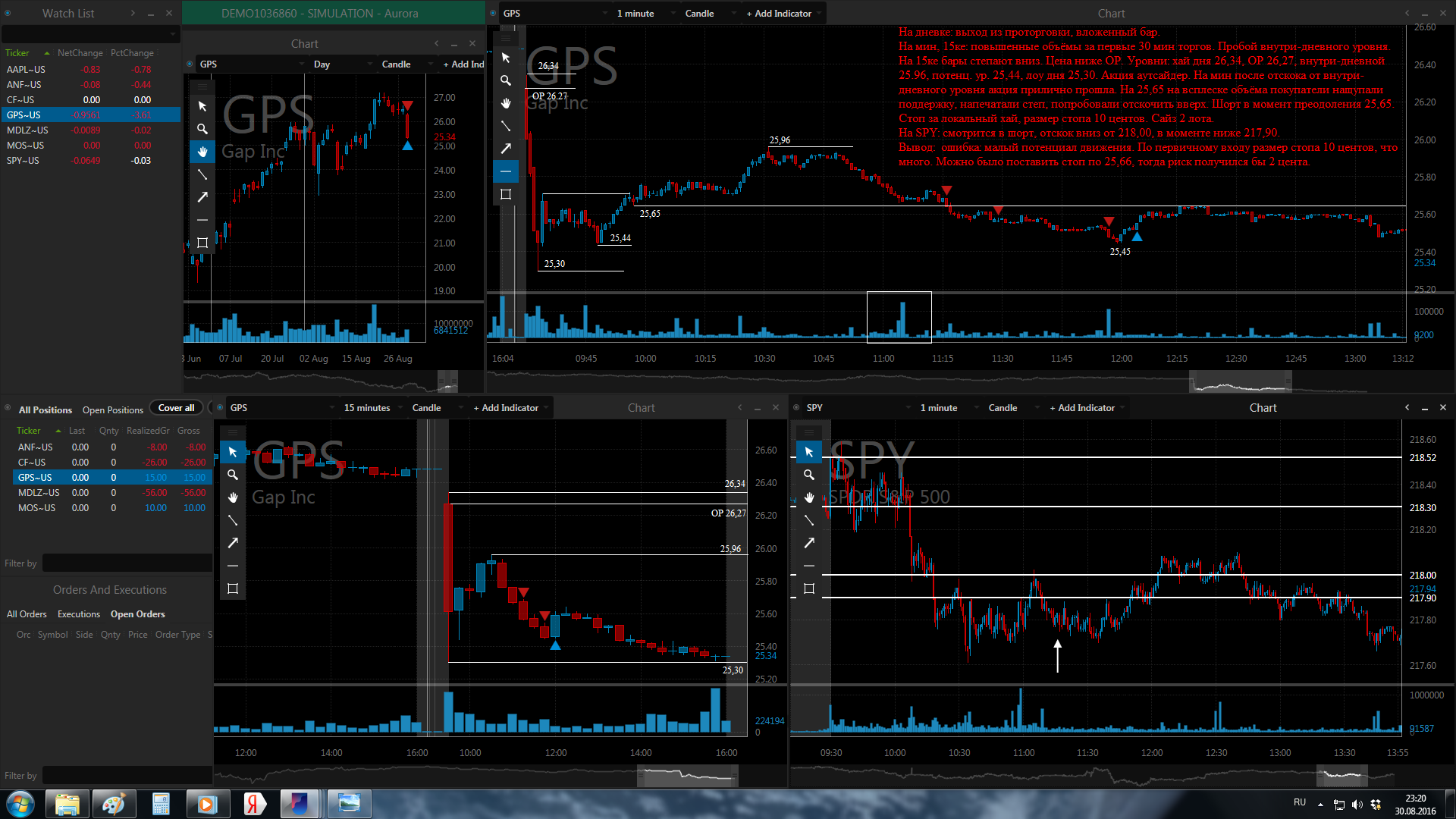
Task: Select zoom magnifier in GPS Day chart
Action: coord(202,129)
